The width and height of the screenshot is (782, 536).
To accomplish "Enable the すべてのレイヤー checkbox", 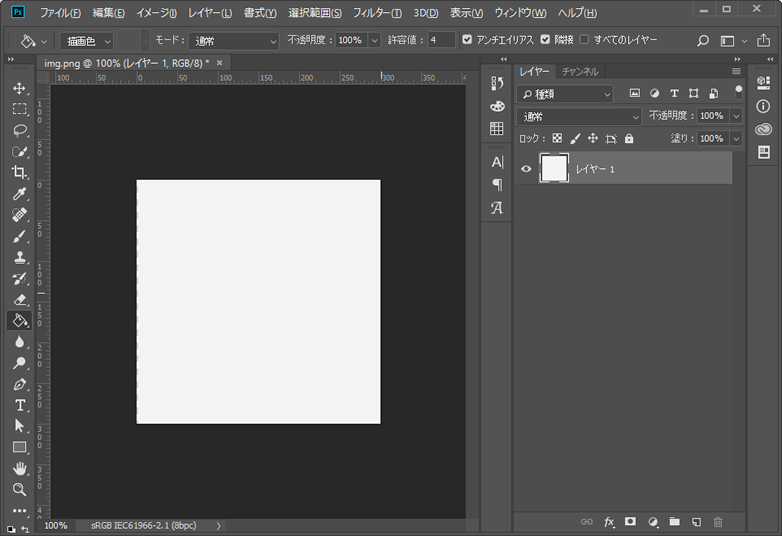I will click(x=584, y=39).
